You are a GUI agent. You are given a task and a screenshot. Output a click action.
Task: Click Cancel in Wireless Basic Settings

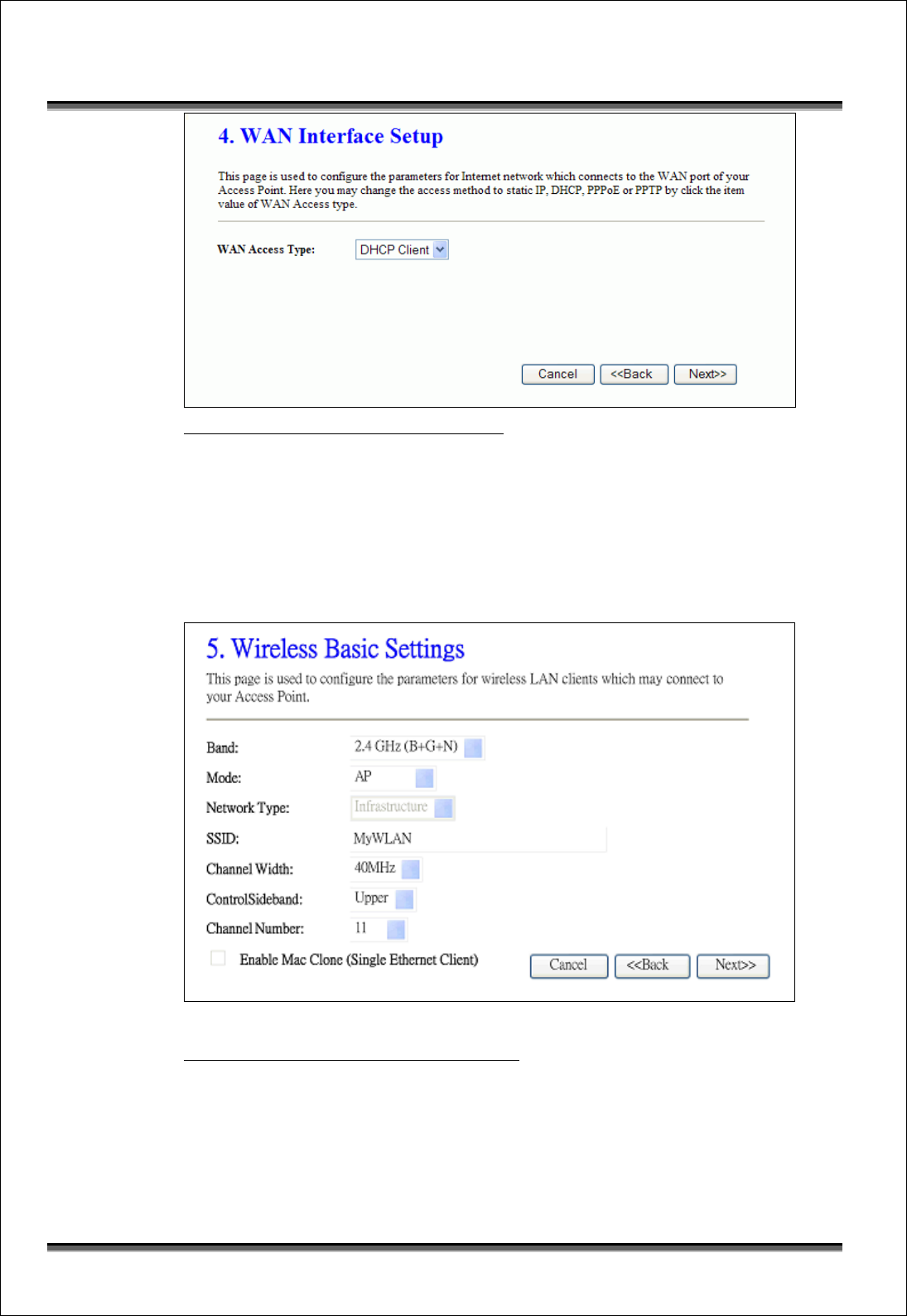pyautogui.click(x=568, y=965)
